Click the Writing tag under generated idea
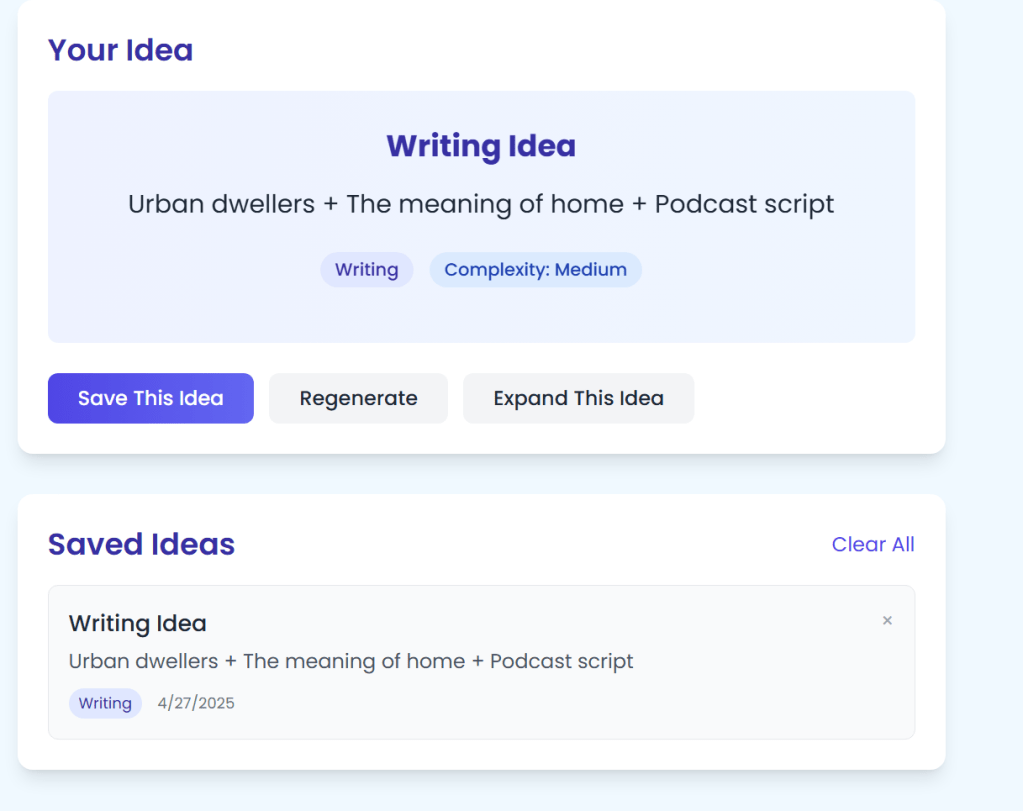1023x811 pixels. pos(366,270)
